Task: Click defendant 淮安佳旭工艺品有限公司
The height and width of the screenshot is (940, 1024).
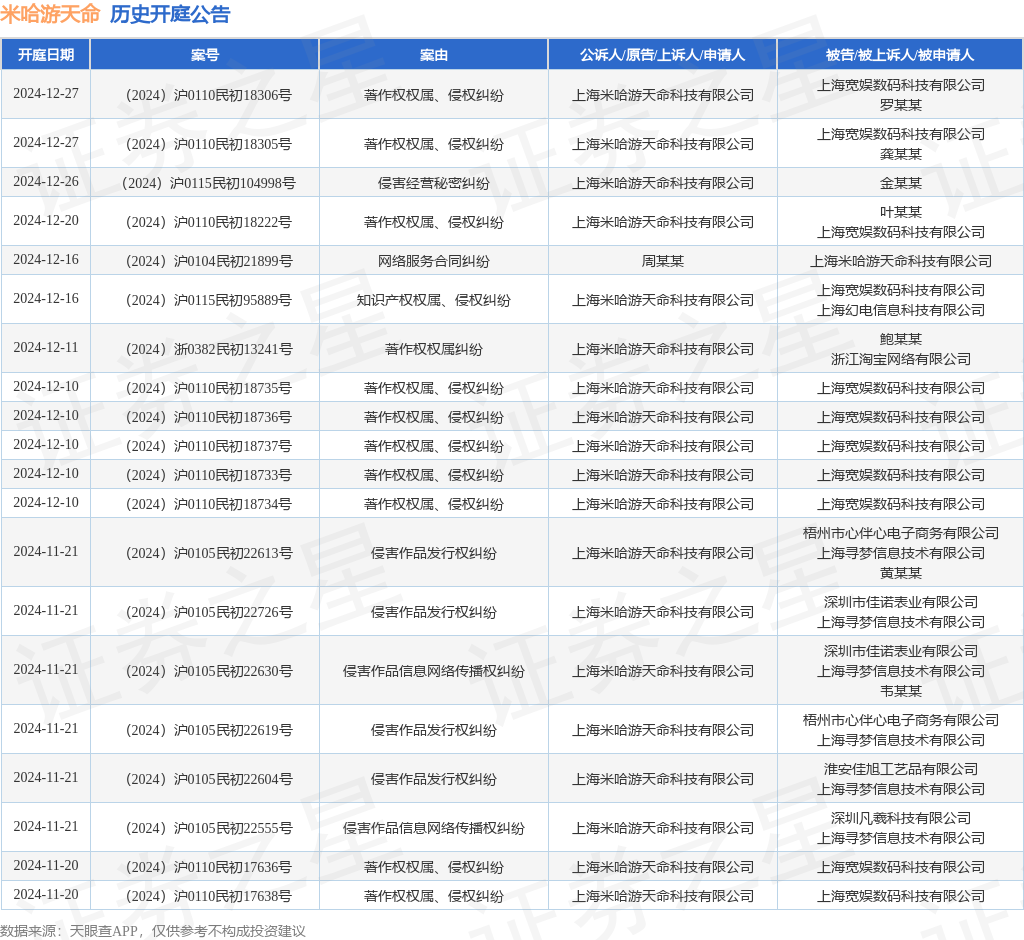Action: (901, 770)
